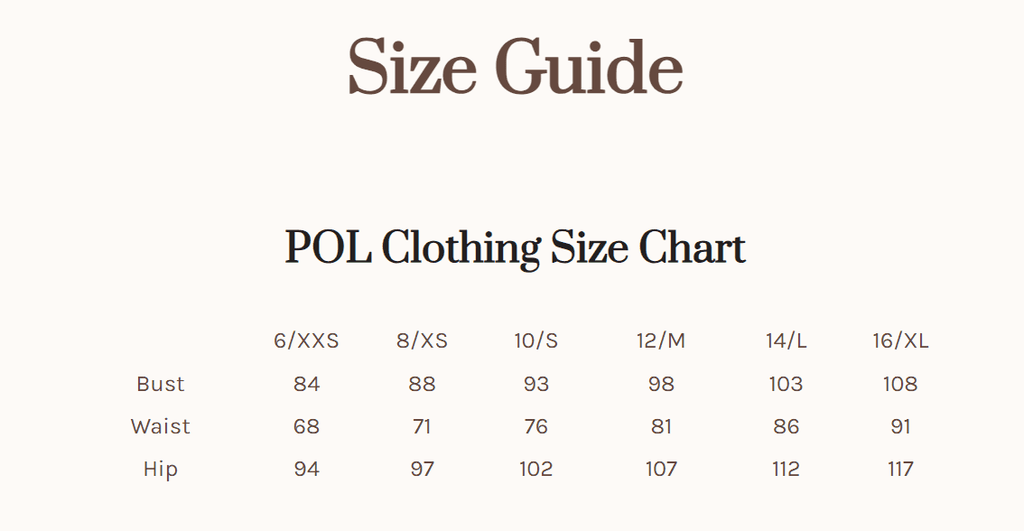Click the 10/S size column header
The image size is (1024, 531).
[536, 341]
